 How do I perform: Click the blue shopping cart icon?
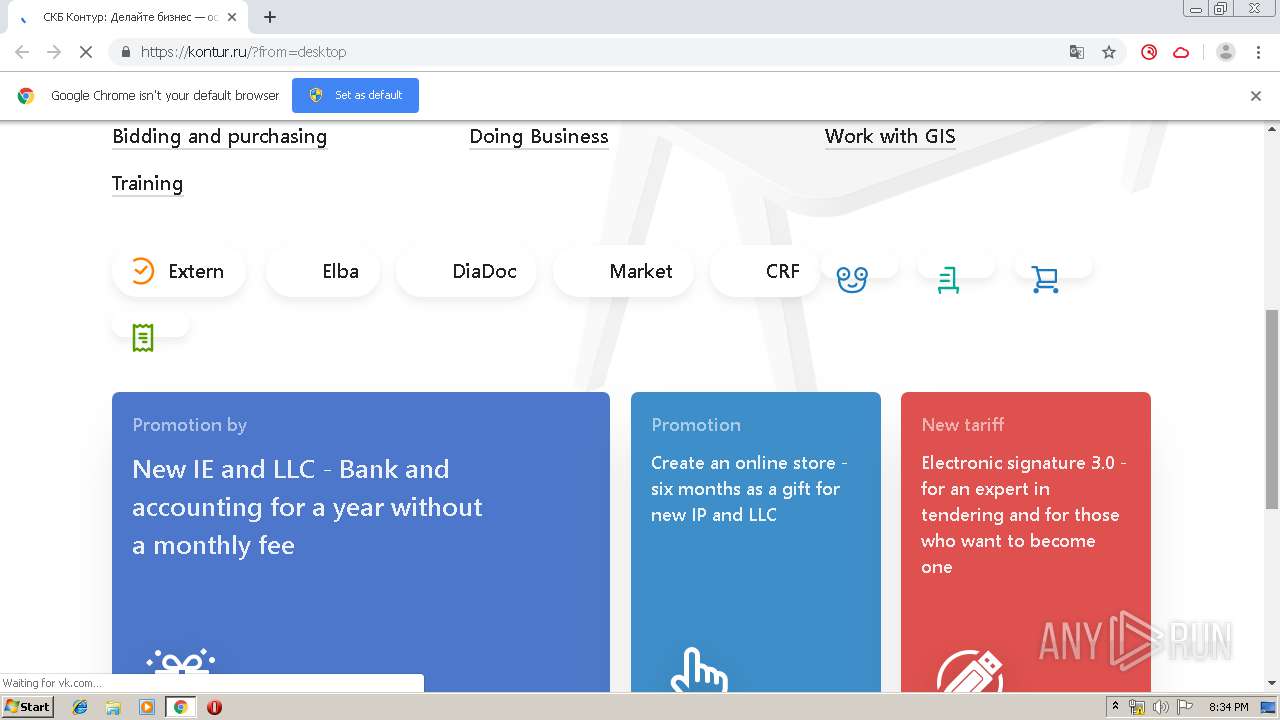[x=1045, y=280]
